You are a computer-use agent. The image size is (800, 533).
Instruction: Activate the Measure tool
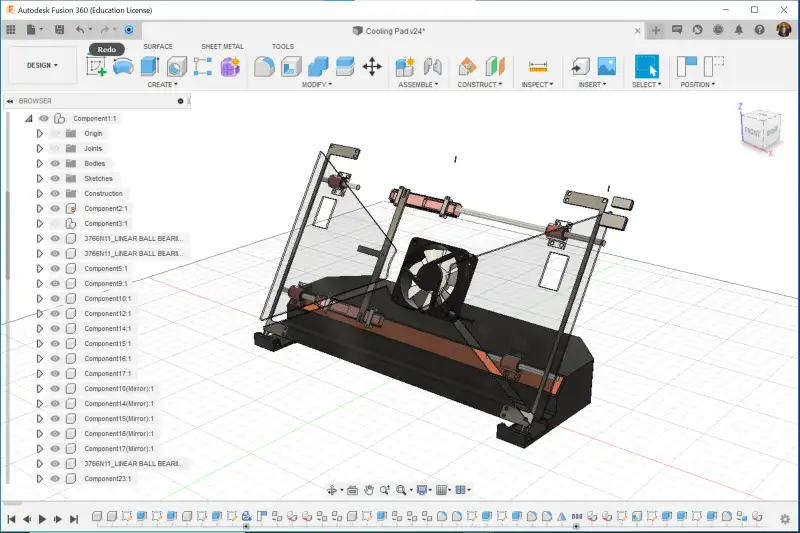click(x=538, y=66)
